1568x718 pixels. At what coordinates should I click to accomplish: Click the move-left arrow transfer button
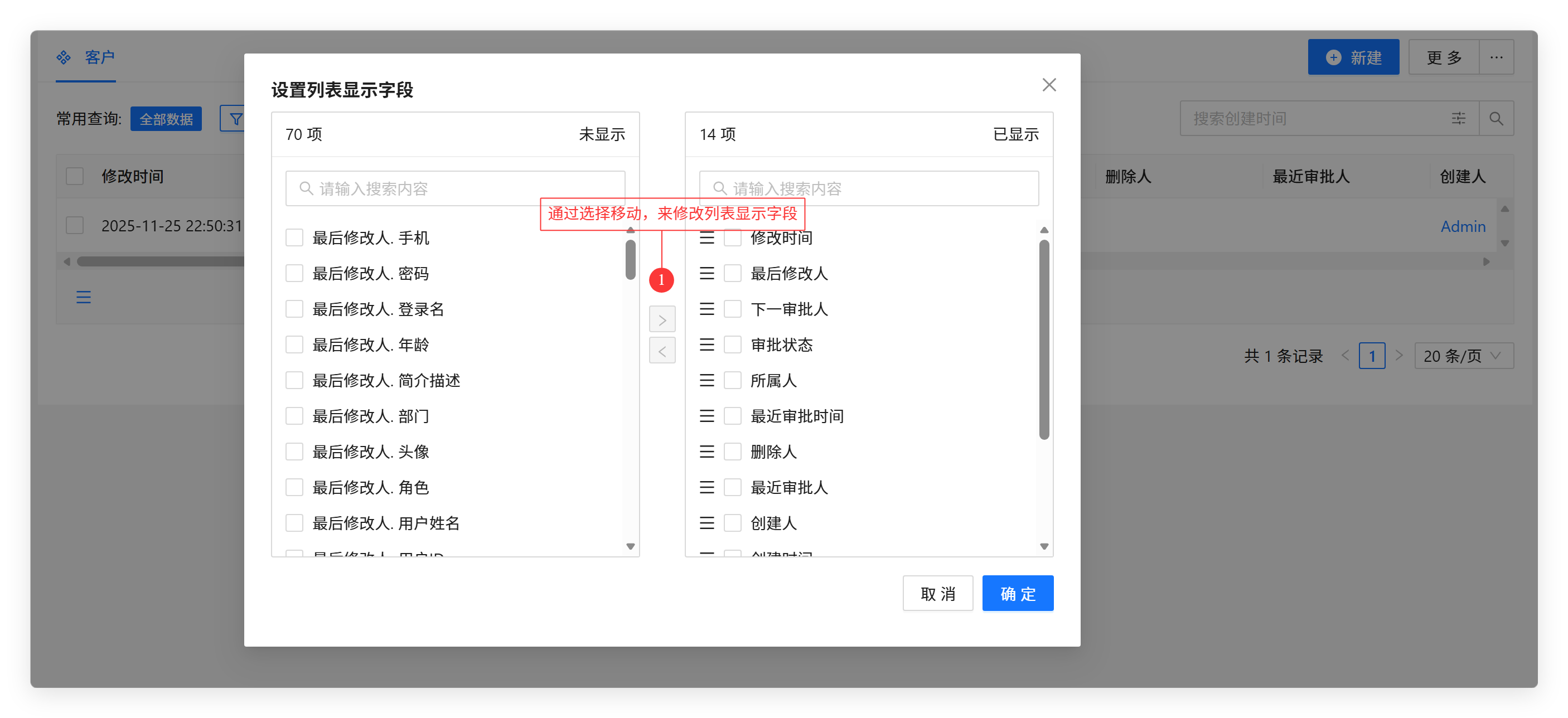[x=662, y=351]
